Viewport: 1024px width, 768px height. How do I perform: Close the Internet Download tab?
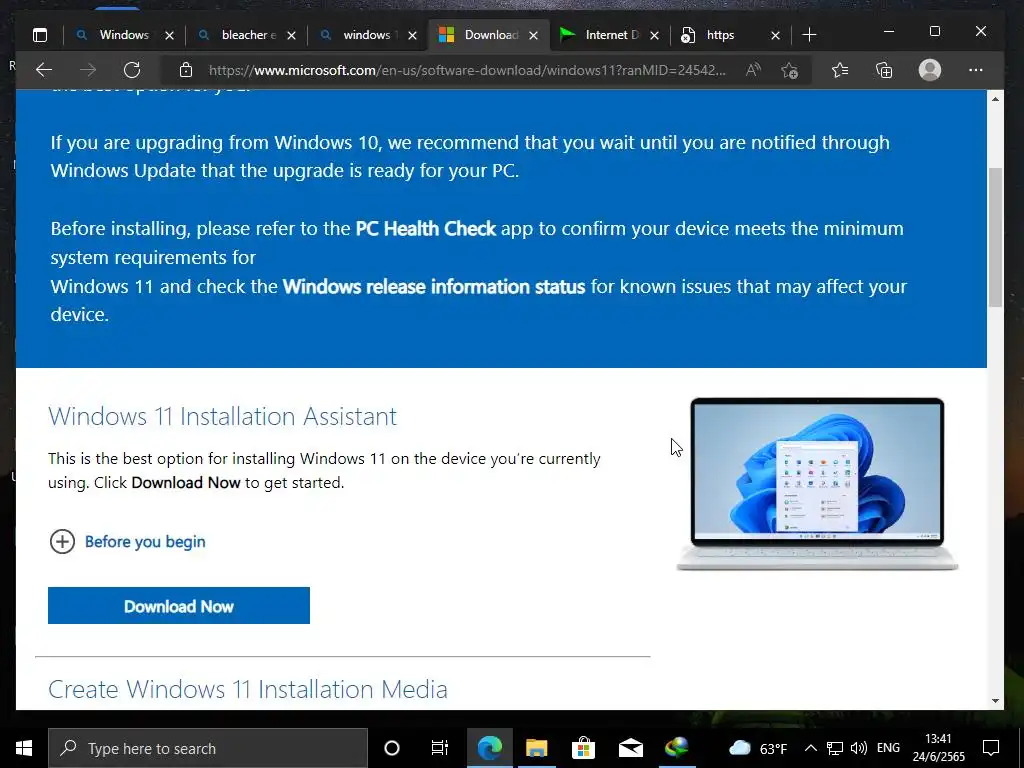coord(654,35)
